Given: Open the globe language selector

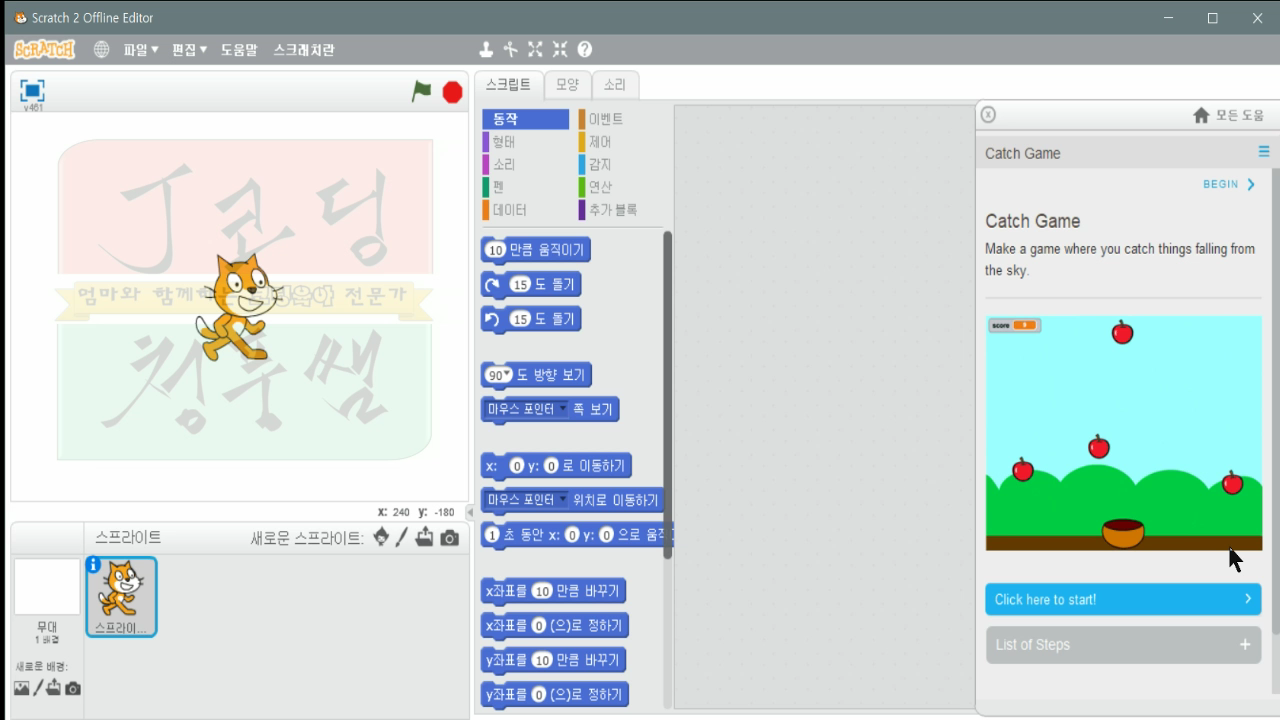Looking at the screenshot, I should click(x=101, y=50).
